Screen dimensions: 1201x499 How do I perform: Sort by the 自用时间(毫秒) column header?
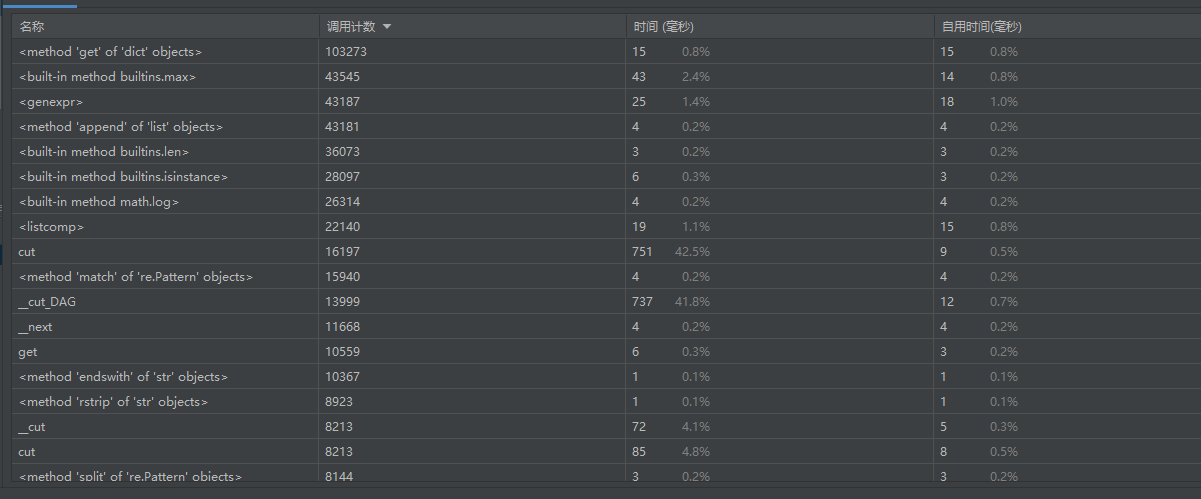coord(981,27)
